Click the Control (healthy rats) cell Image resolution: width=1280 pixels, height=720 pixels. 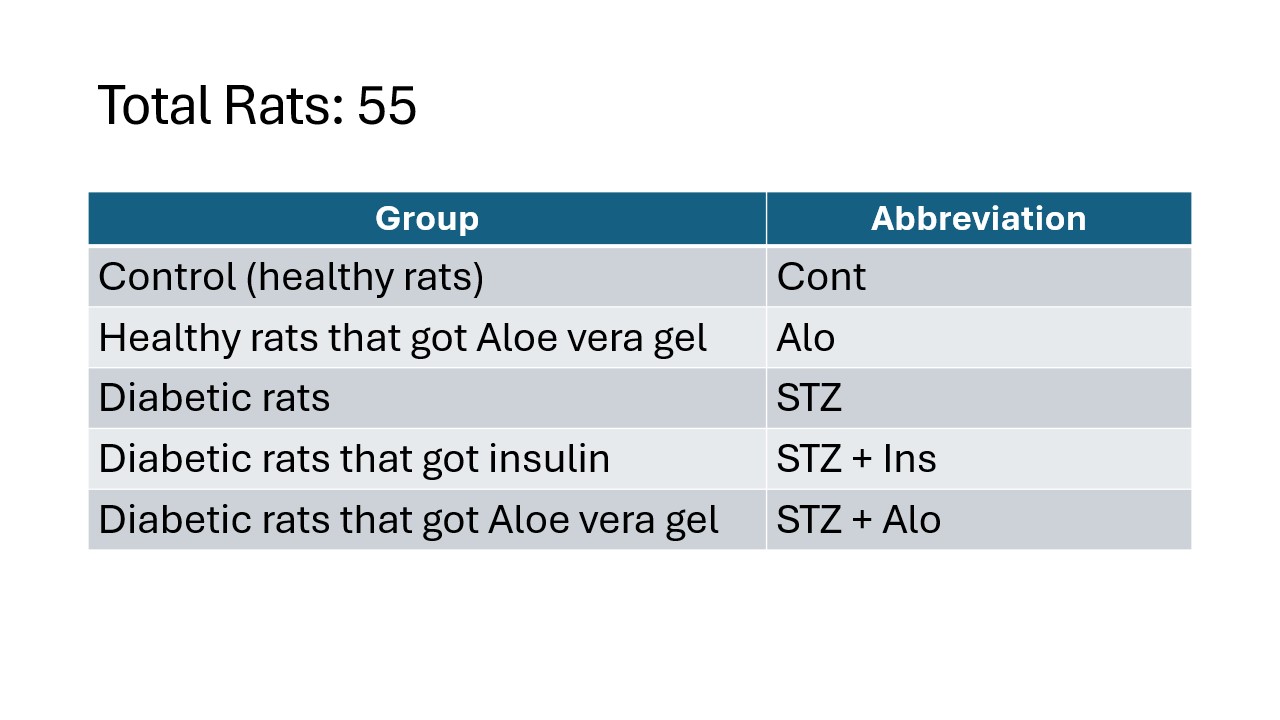pyautogui.click(x=427, y=276)
